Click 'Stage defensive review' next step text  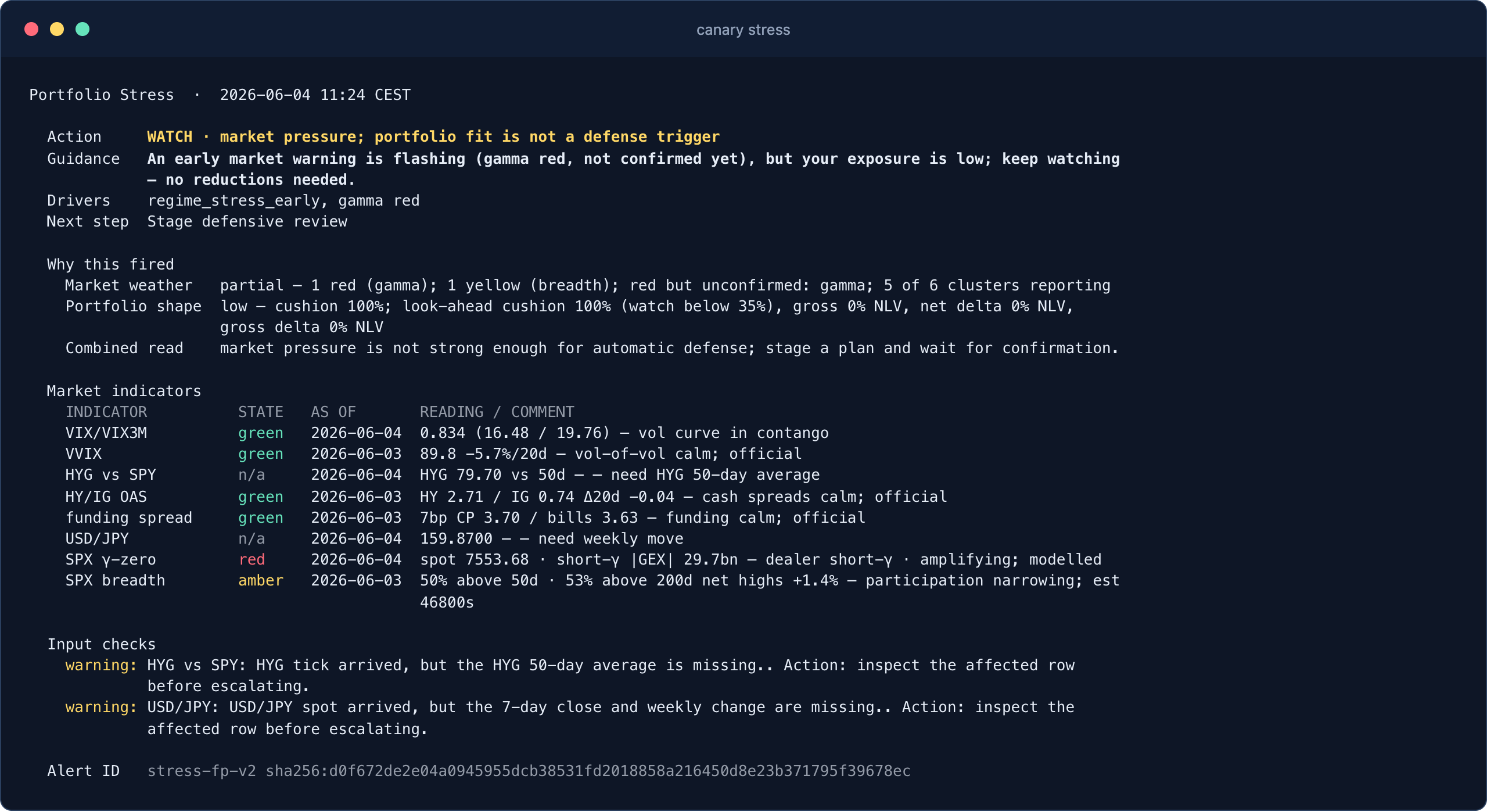coord(247,221)
